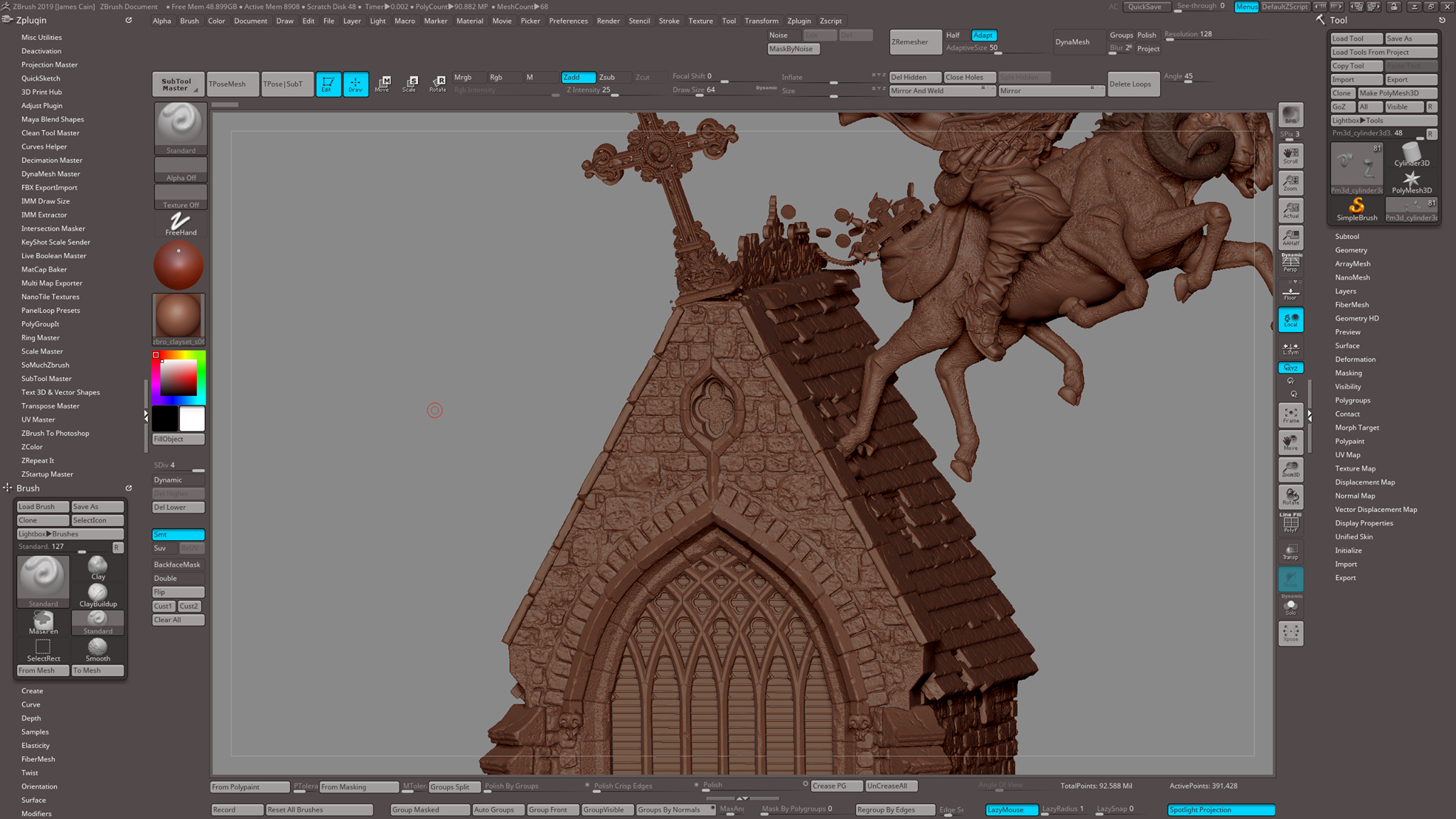Screen dimensions: 1456x819
Task: Select the ClayBuildup brush icon
Action: pyautogui.click(x=98, y=596)
